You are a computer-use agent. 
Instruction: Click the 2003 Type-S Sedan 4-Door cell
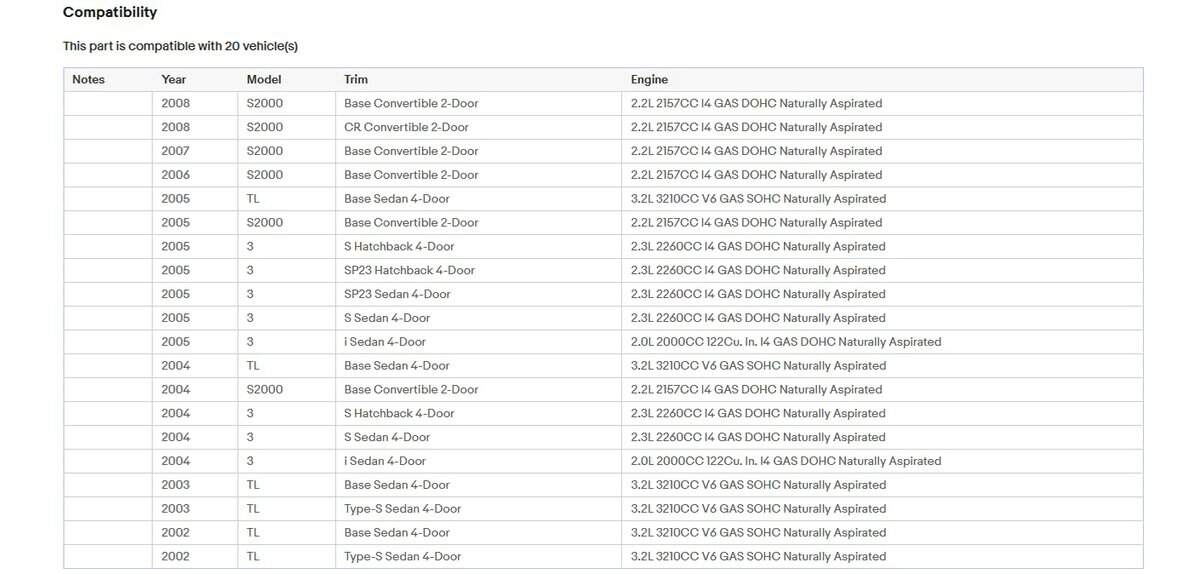402,509
